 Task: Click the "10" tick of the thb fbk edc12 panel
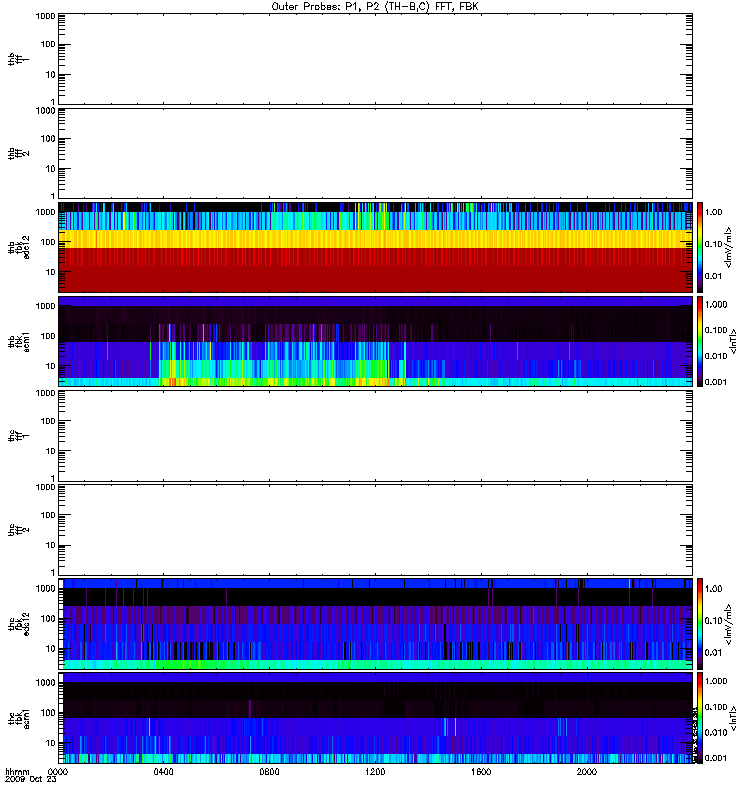pyautogui.click(x=51, y=272)
